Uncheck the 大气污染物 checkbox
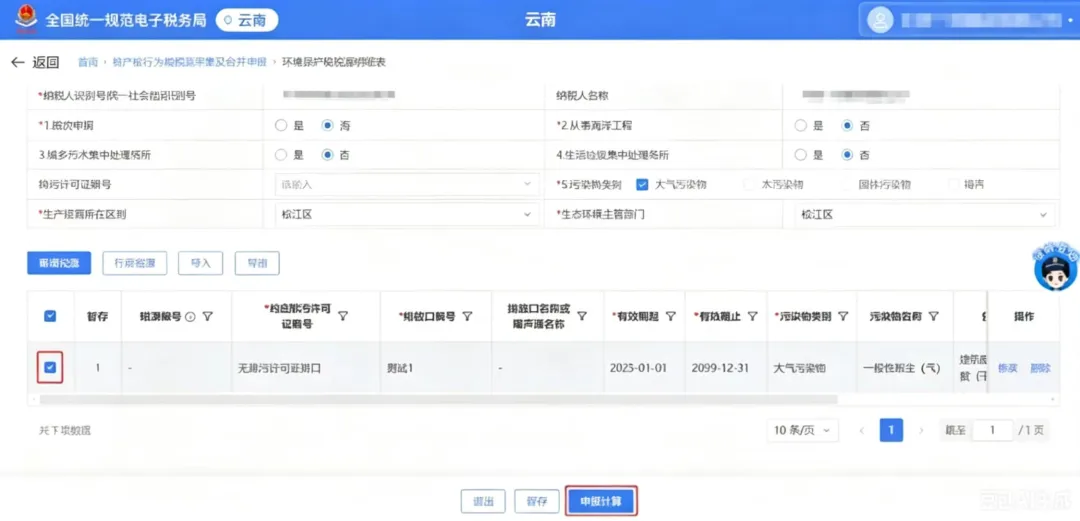 642,184
